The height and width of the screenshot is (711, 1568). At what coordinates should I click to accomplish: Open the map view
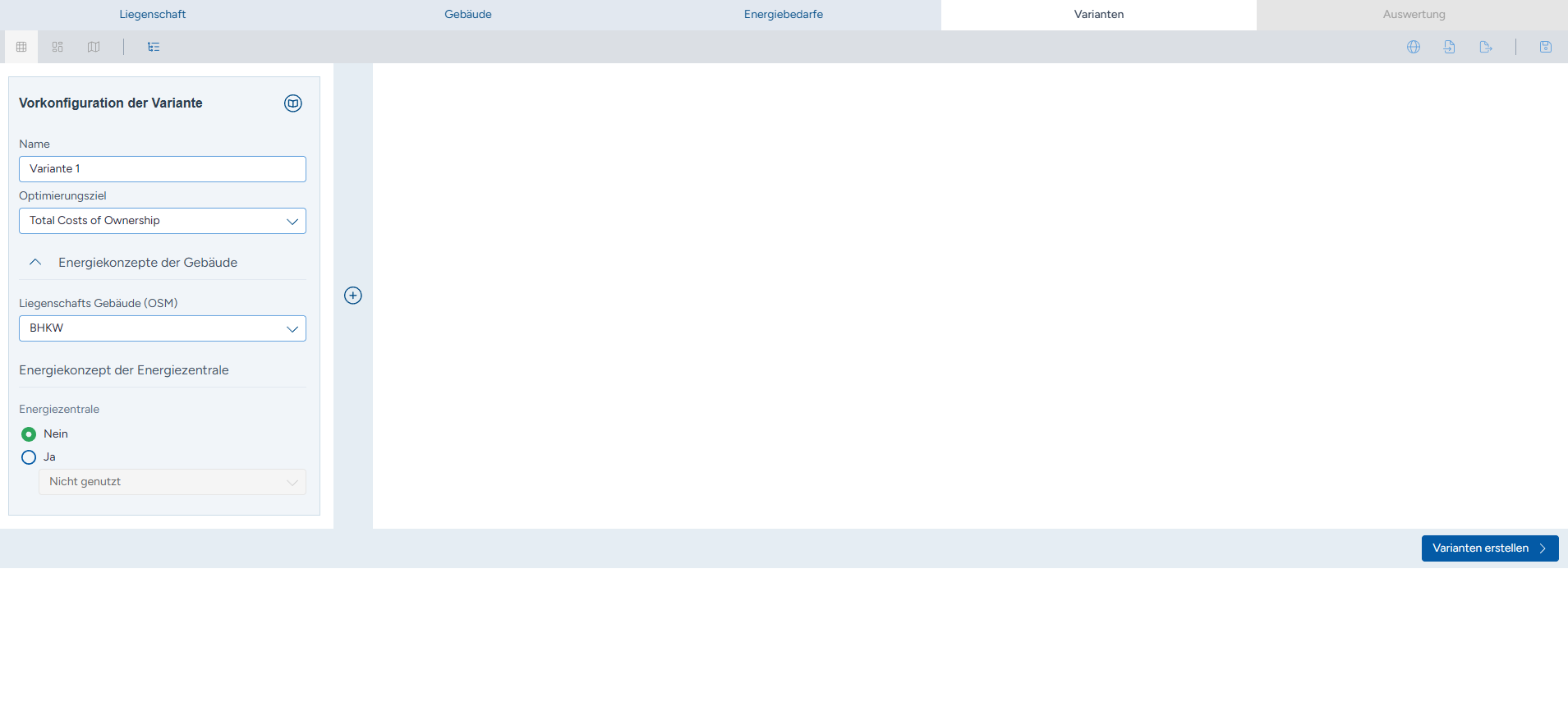tap(94, 47)
